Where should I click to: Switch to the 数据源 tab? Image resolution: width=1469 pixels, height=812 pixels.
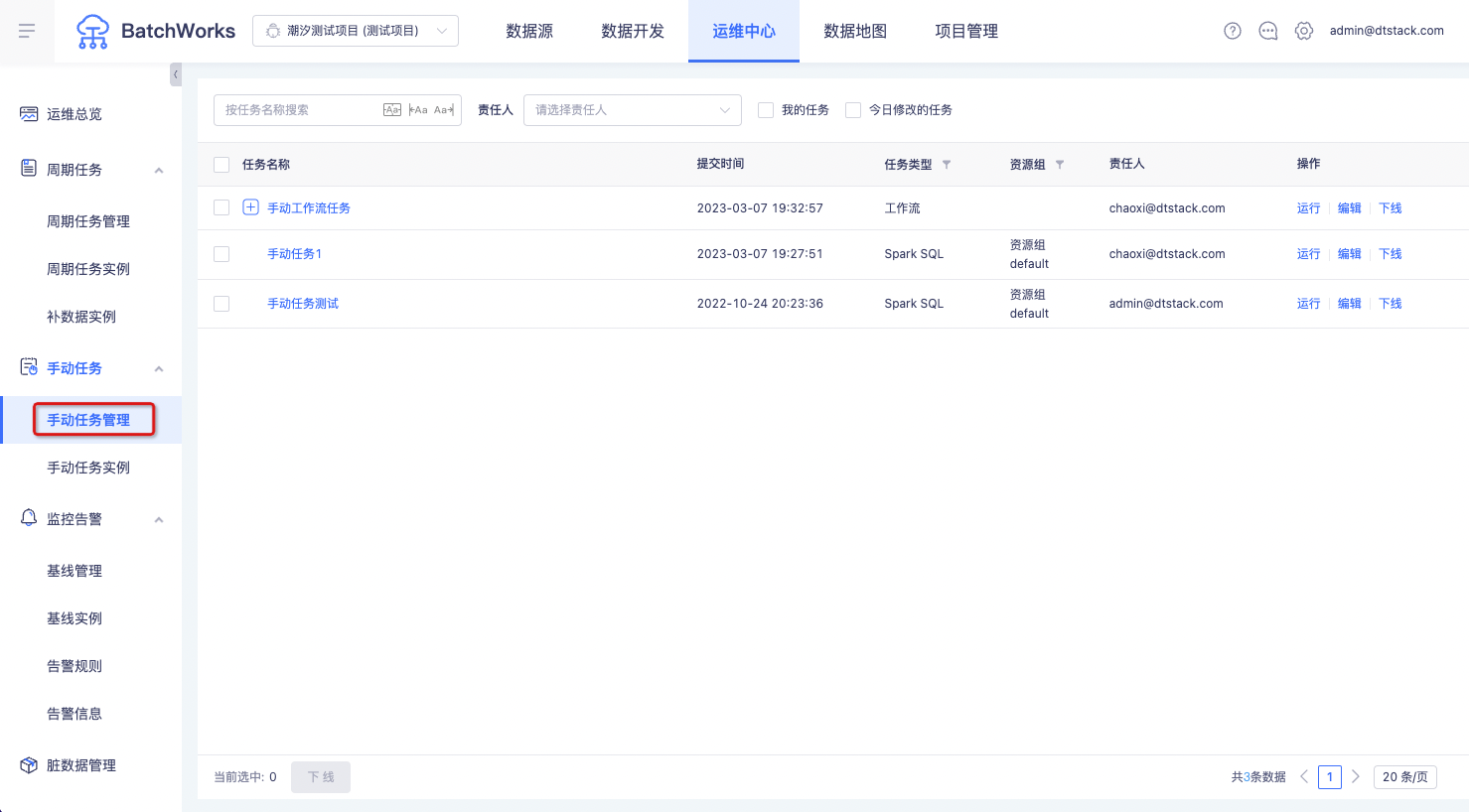(529, 31)
